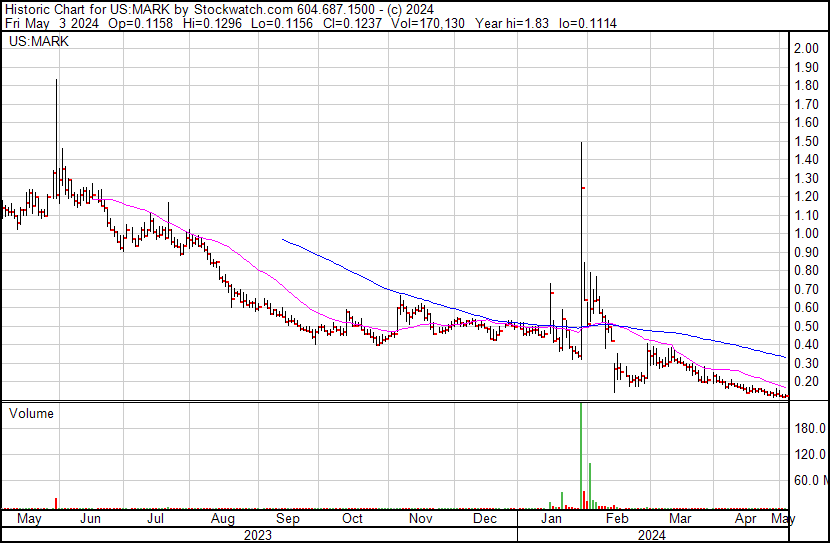Viewport: 830px width, 543px height.
Task: Click the red volume bar in late May 2023
Action: click(x=56, y=503)
